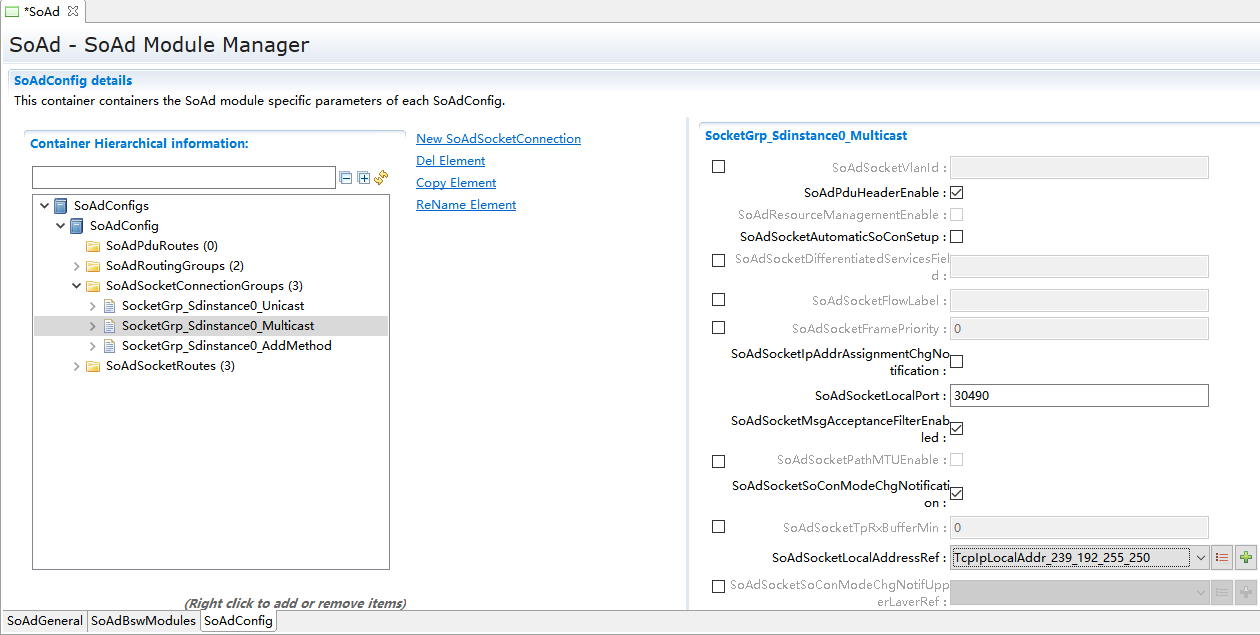The width and height of the screenshot is (1260, 635).
Task: Switch to the SoAdGeneral tab
Action: (x=45, y=621)
